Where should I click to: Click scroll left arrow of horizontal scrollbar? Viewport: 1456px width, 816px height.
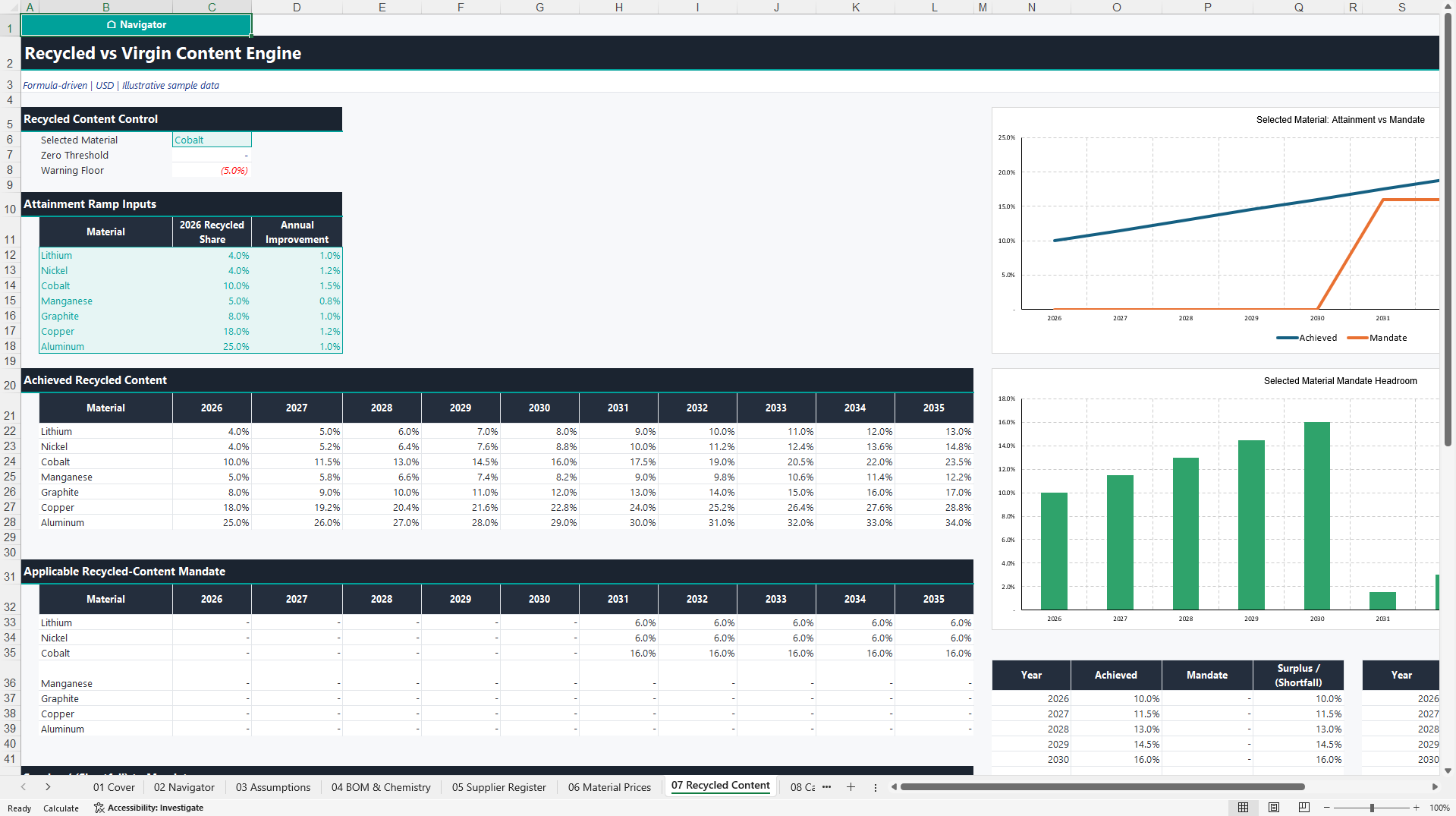pos(894,787)
